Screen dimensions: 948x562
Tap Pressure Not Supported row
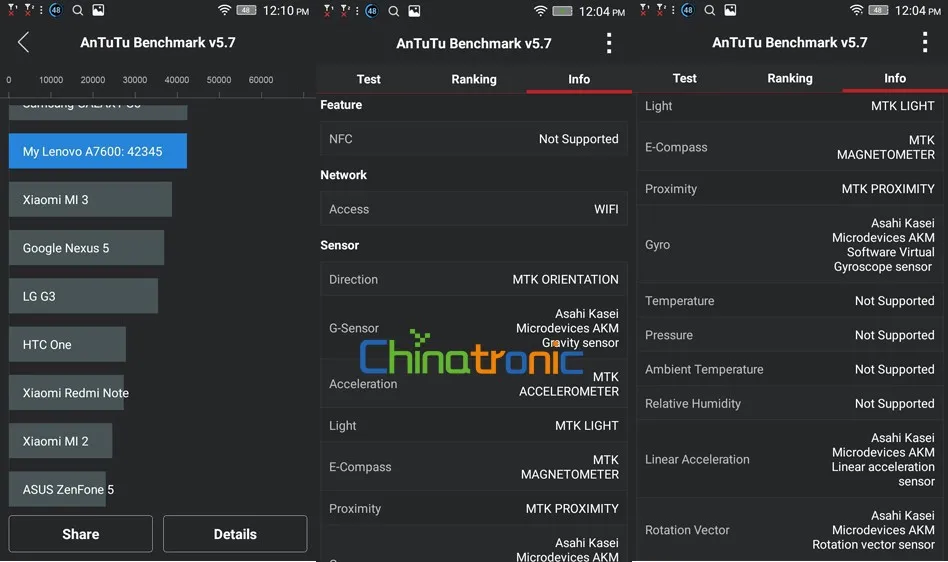(x=790, y=335)
